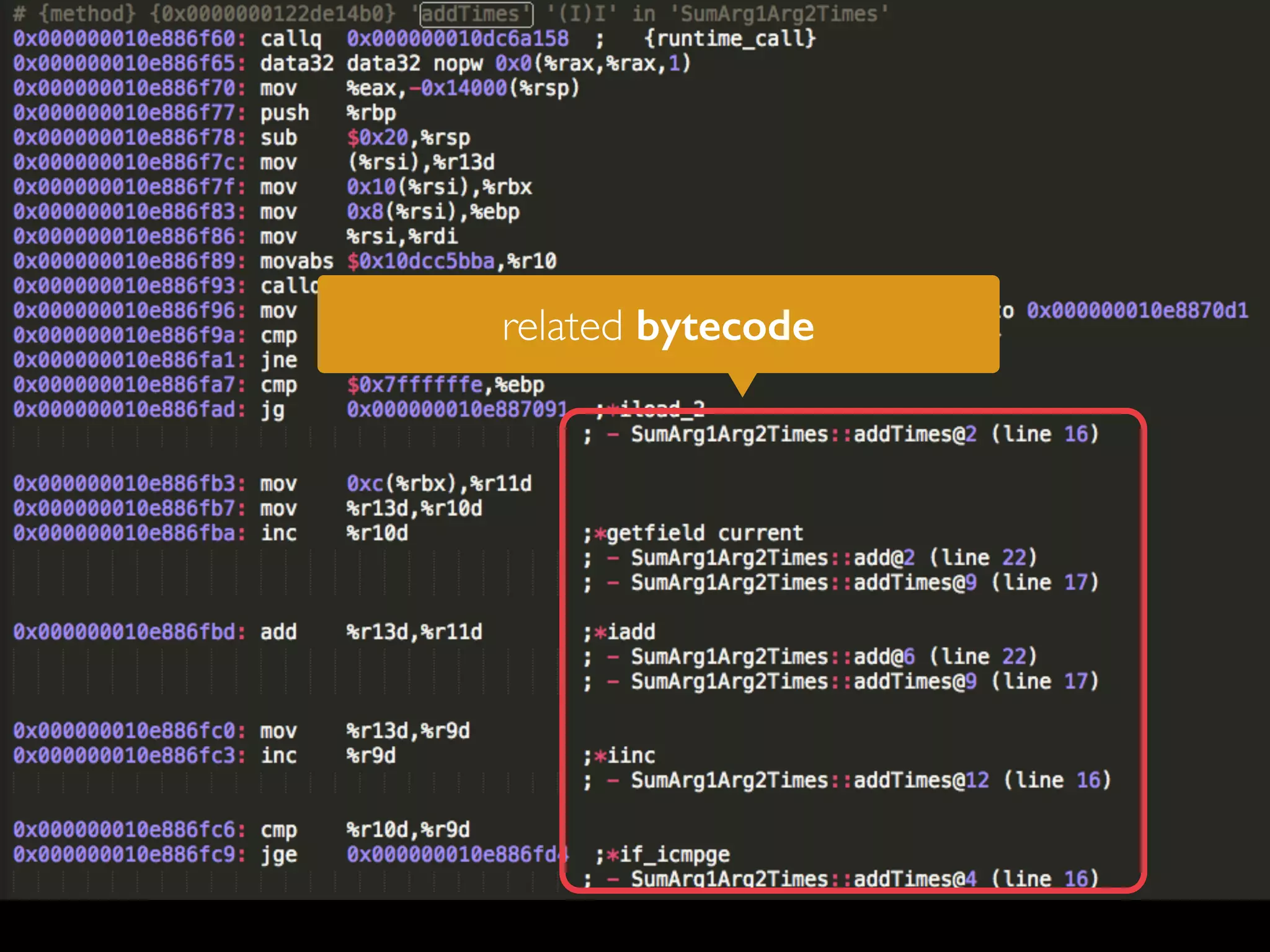This screenshot has width=1270, height=952.
Task: Click the operand $0x7ffffffe,%ebp
Action: tap(445, 386)
